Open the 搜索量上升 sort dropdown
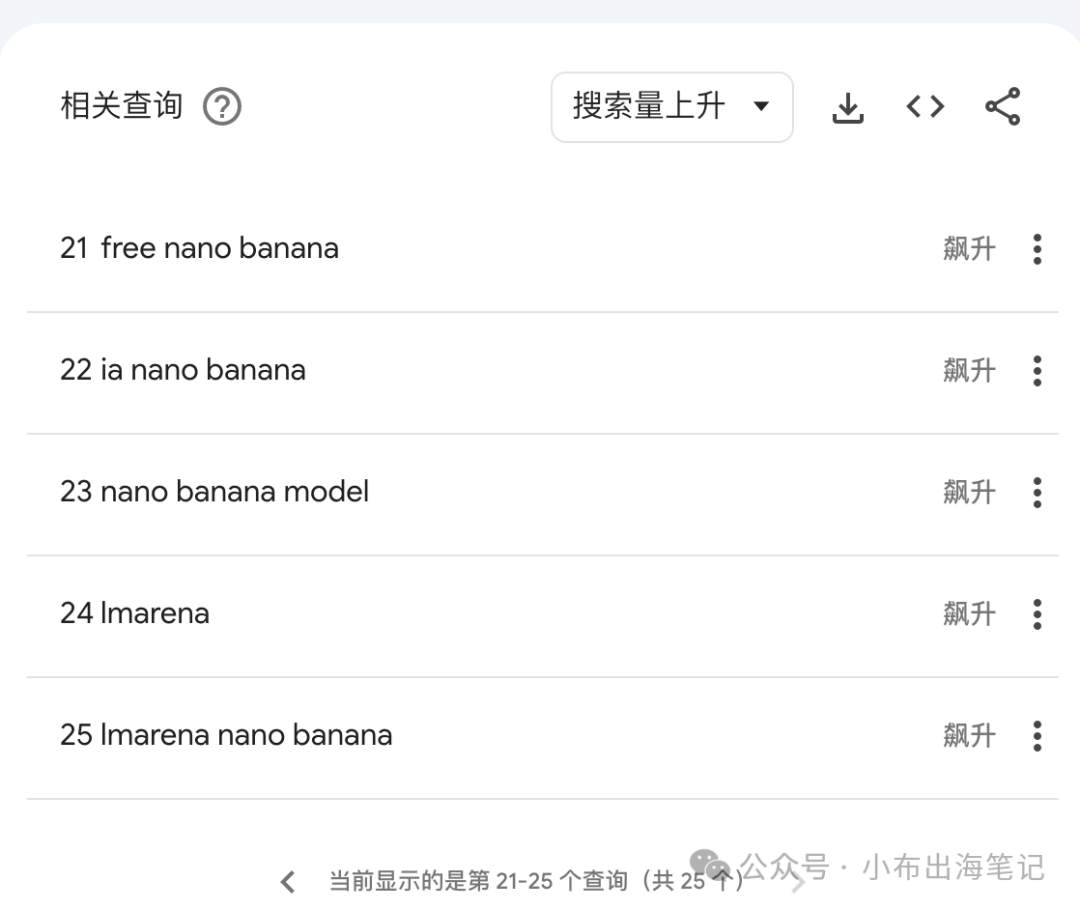 (x=671, y=106)
